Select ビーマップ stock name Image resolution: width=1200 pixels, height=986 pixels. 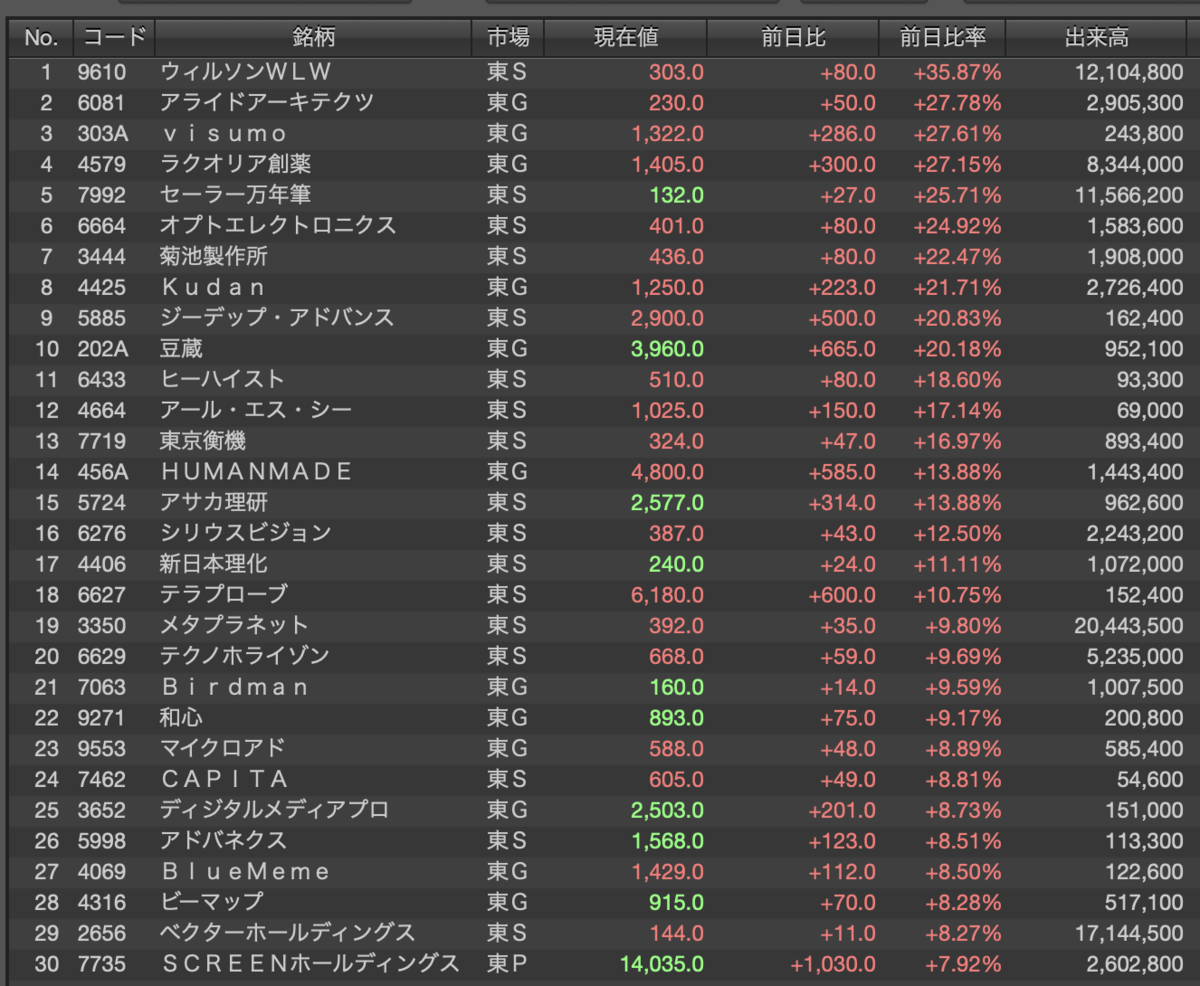[212, 903]
